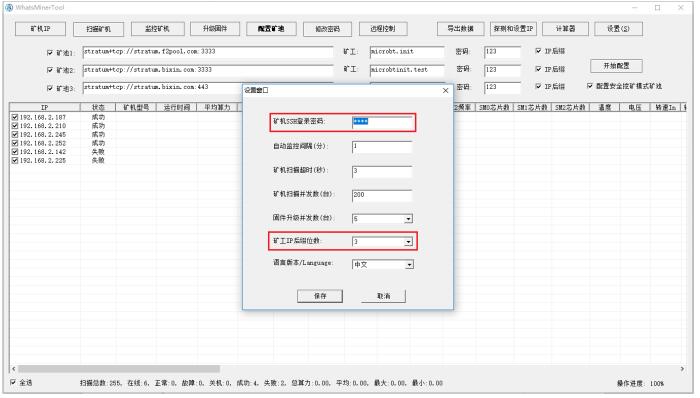Open the 矿工IP后缀位数 dropdown
The width and height of the screenshot is (700, 398).
pos(408,242)
